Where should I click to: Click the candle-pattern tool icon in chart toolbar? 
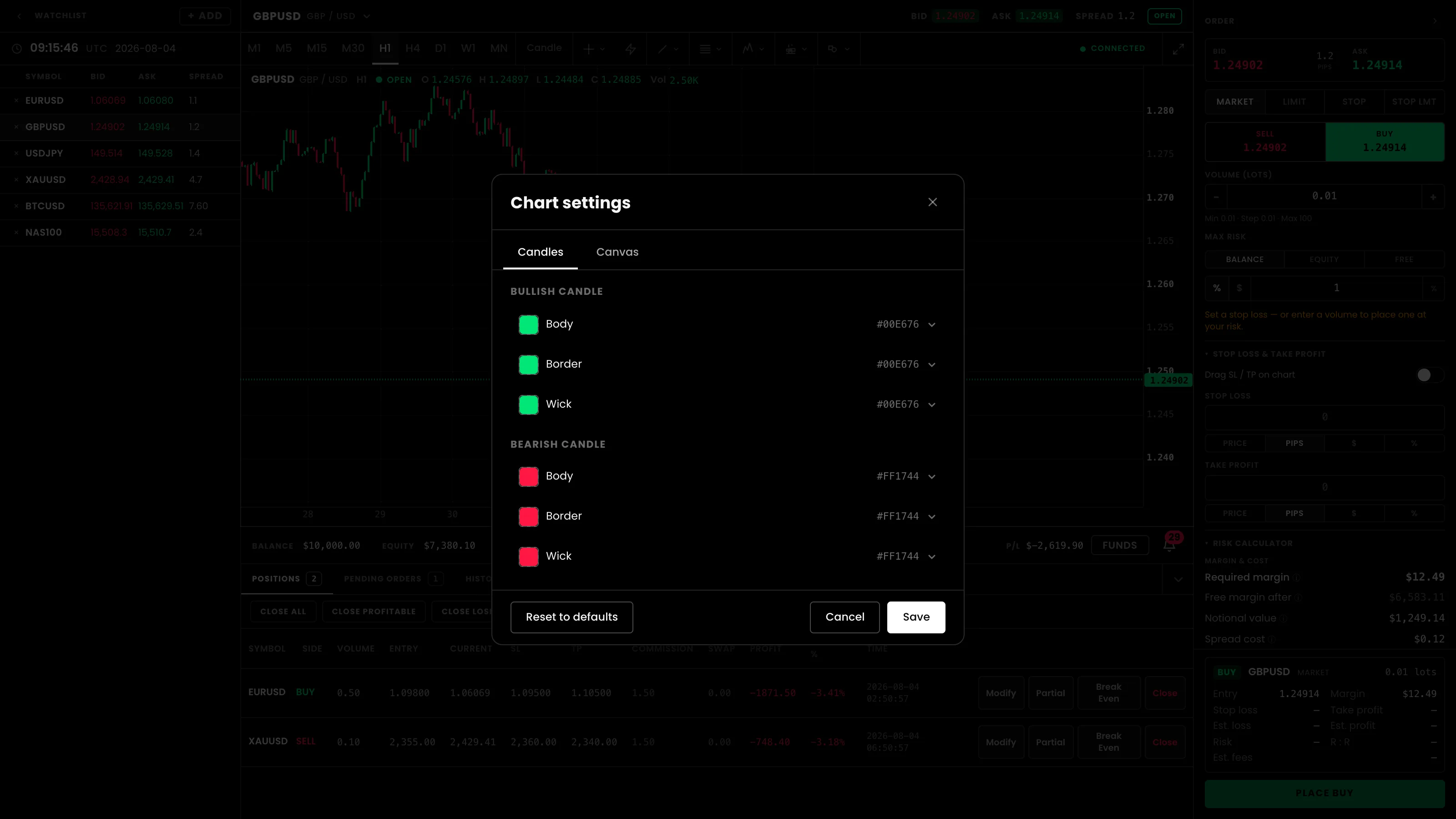791,49
